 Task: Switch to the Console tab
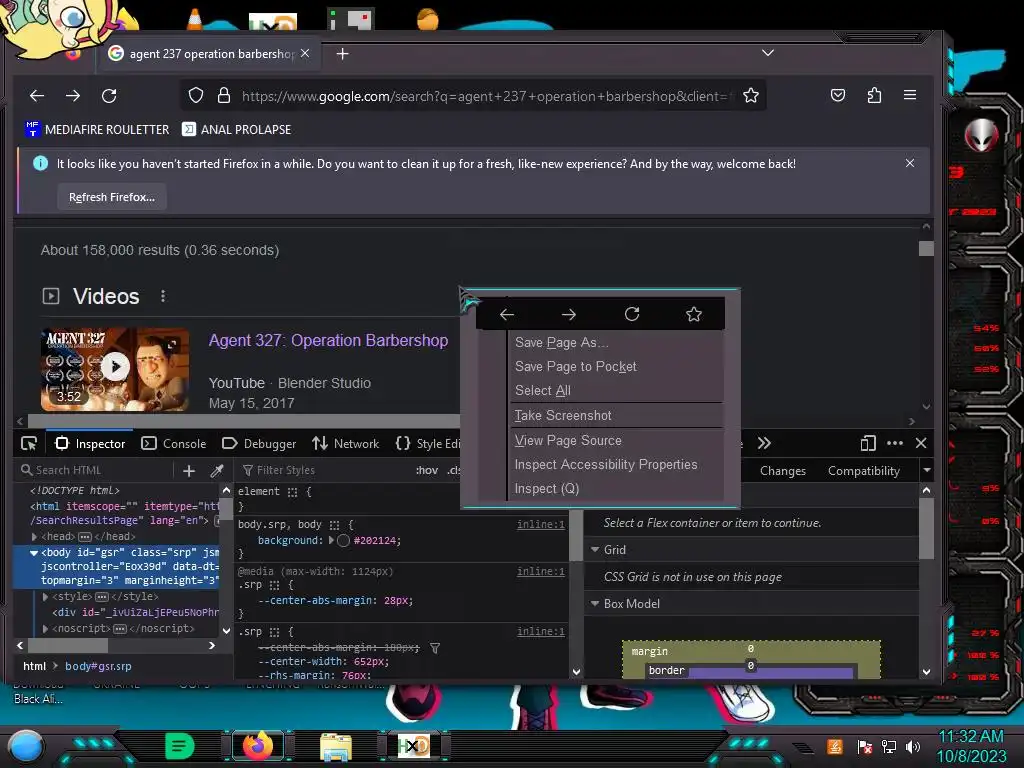click(x=174, y=443)
